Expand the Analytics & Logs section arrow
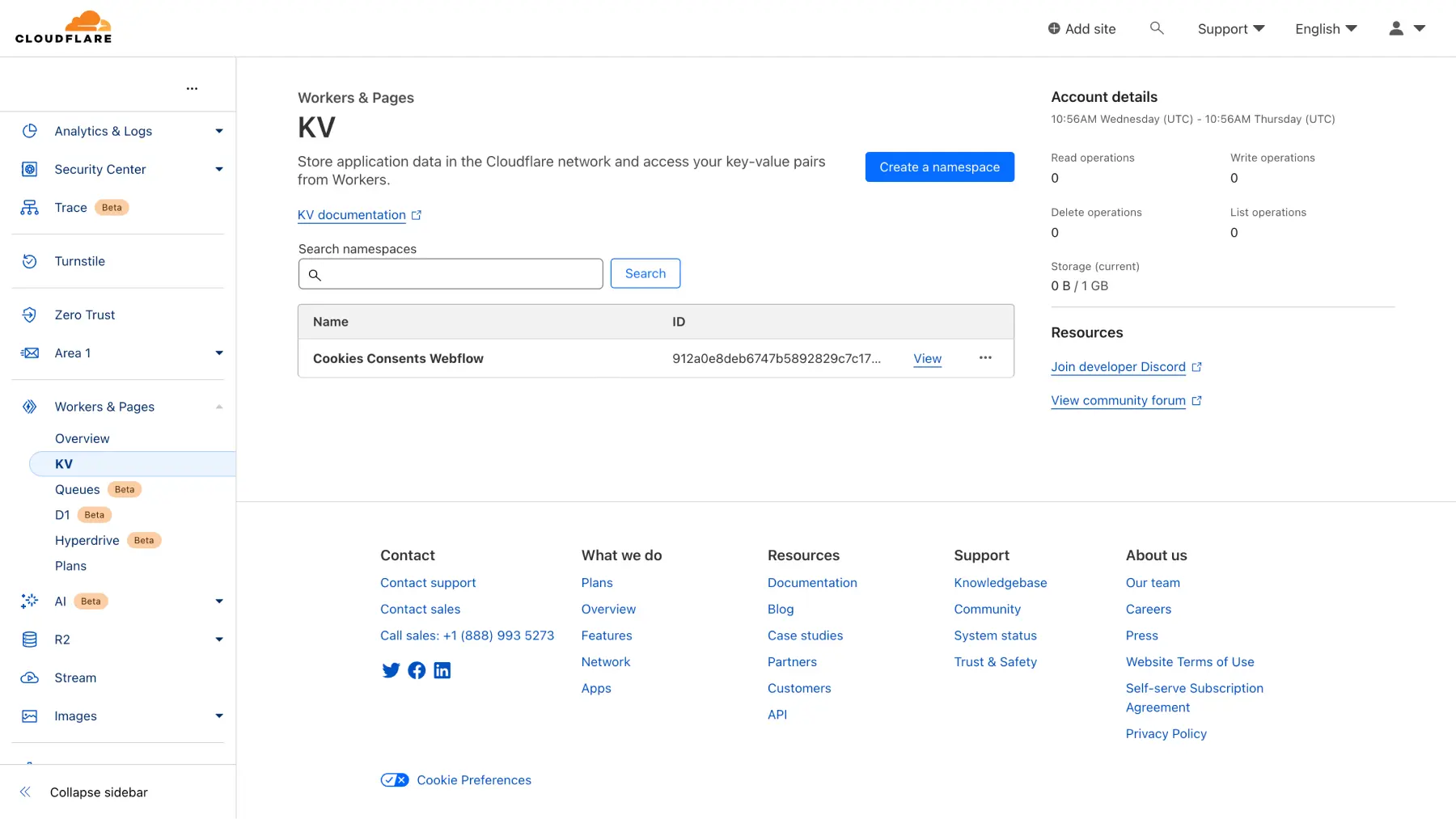This screenshot has height=819, width=1456. click(219, 131)
